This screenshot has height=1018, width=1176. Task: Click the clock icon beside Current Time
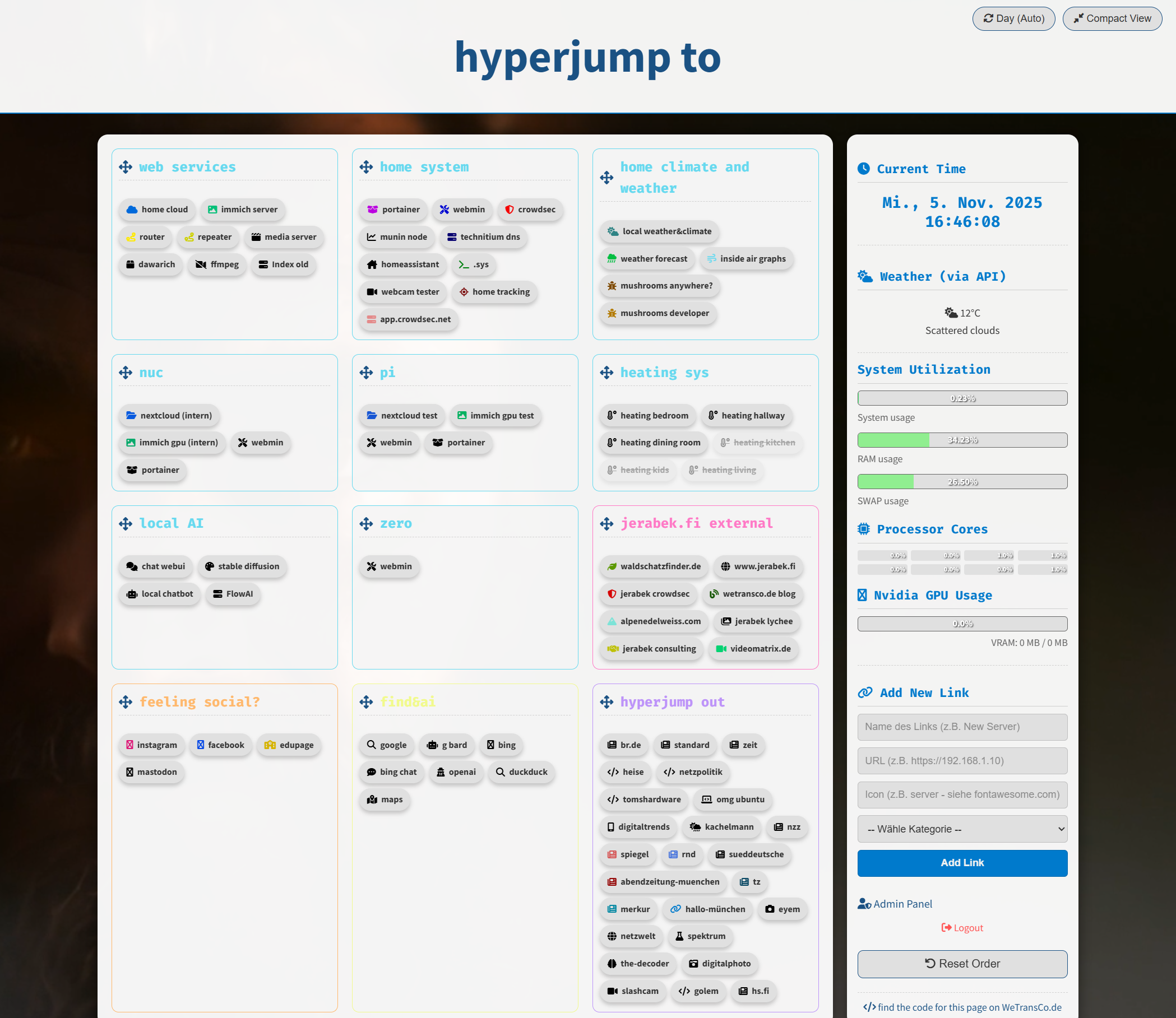click(863, 169)
